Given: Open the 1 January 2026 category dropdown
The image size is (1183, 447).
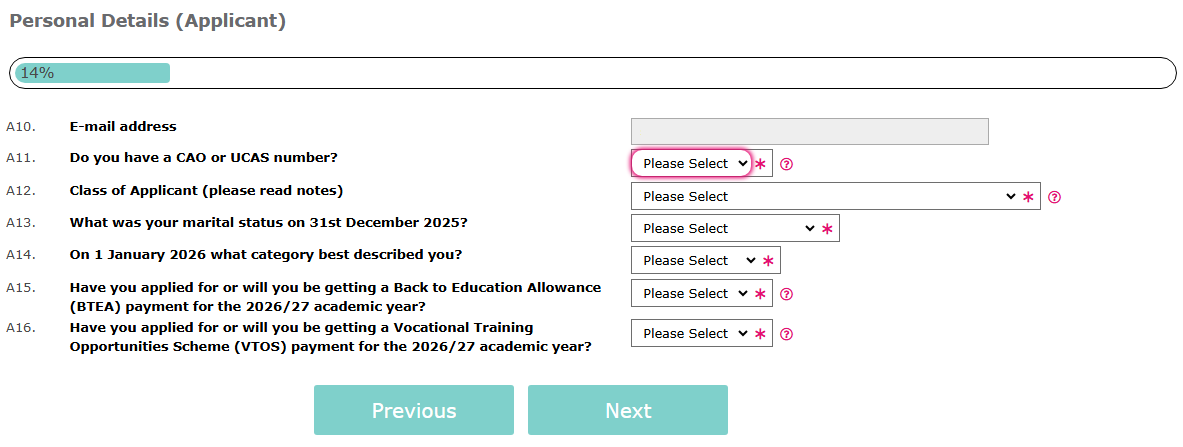Looking at the screenshot, I should [696, 261].
